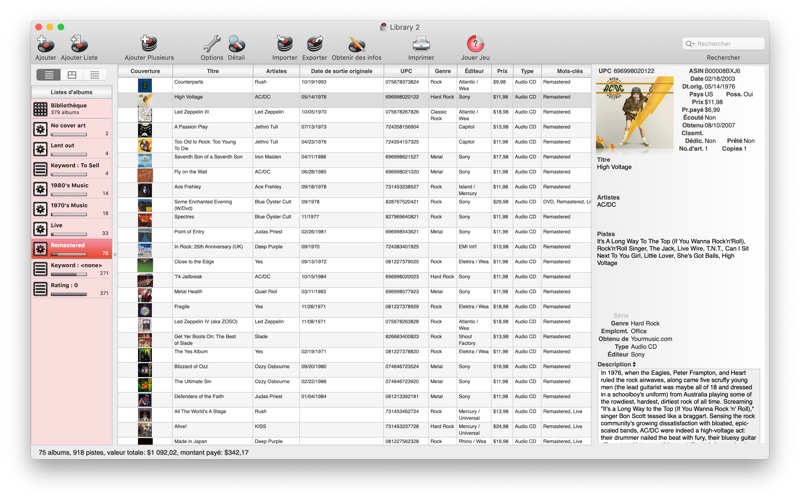This screenshot has height=500, width=800.
Task: Click the Yourmusic.com source text
Action: tap(651, 339)
